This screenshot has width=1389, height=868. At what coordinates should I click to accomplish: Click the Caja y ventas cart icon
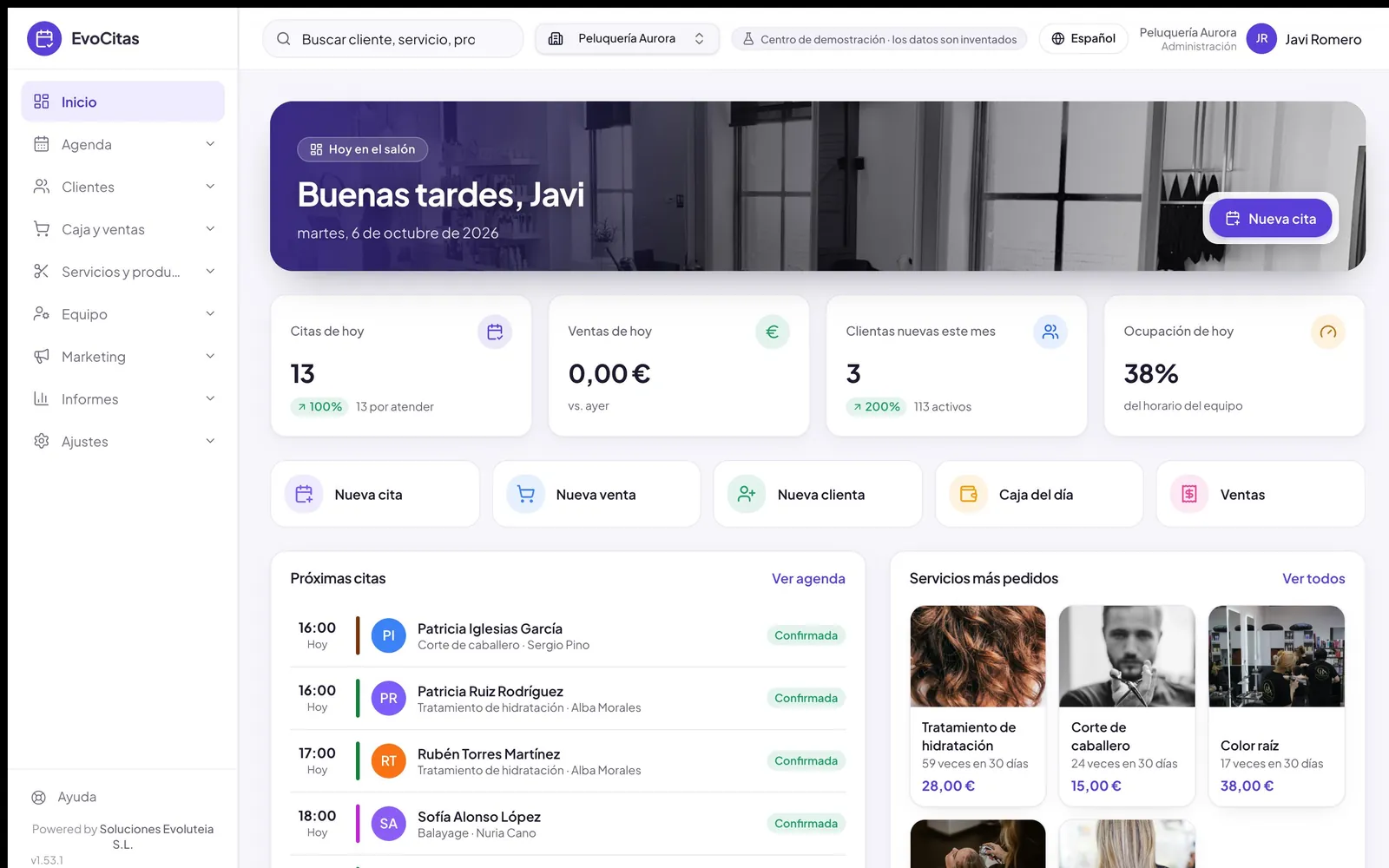(x=42, y=229)
